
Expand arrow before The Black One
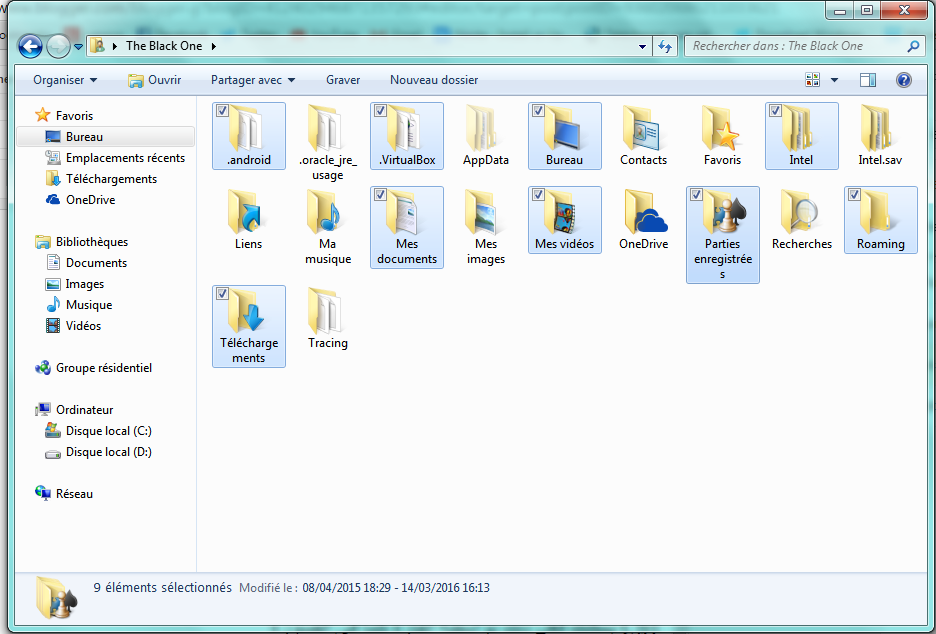click(115, 46)
